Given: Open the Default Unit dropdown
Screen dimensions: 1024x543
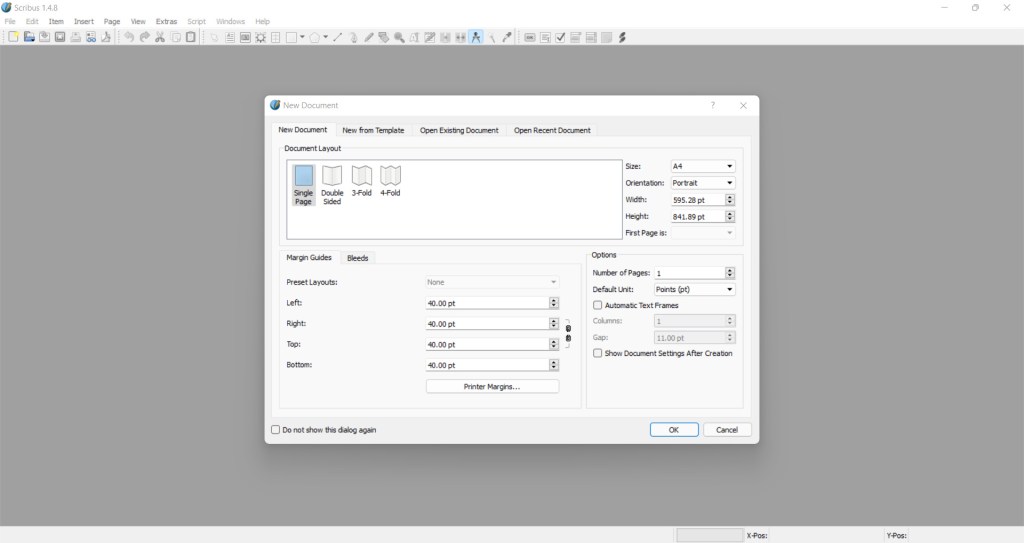Looking at the screenshot, I should [x=694, y=289].
